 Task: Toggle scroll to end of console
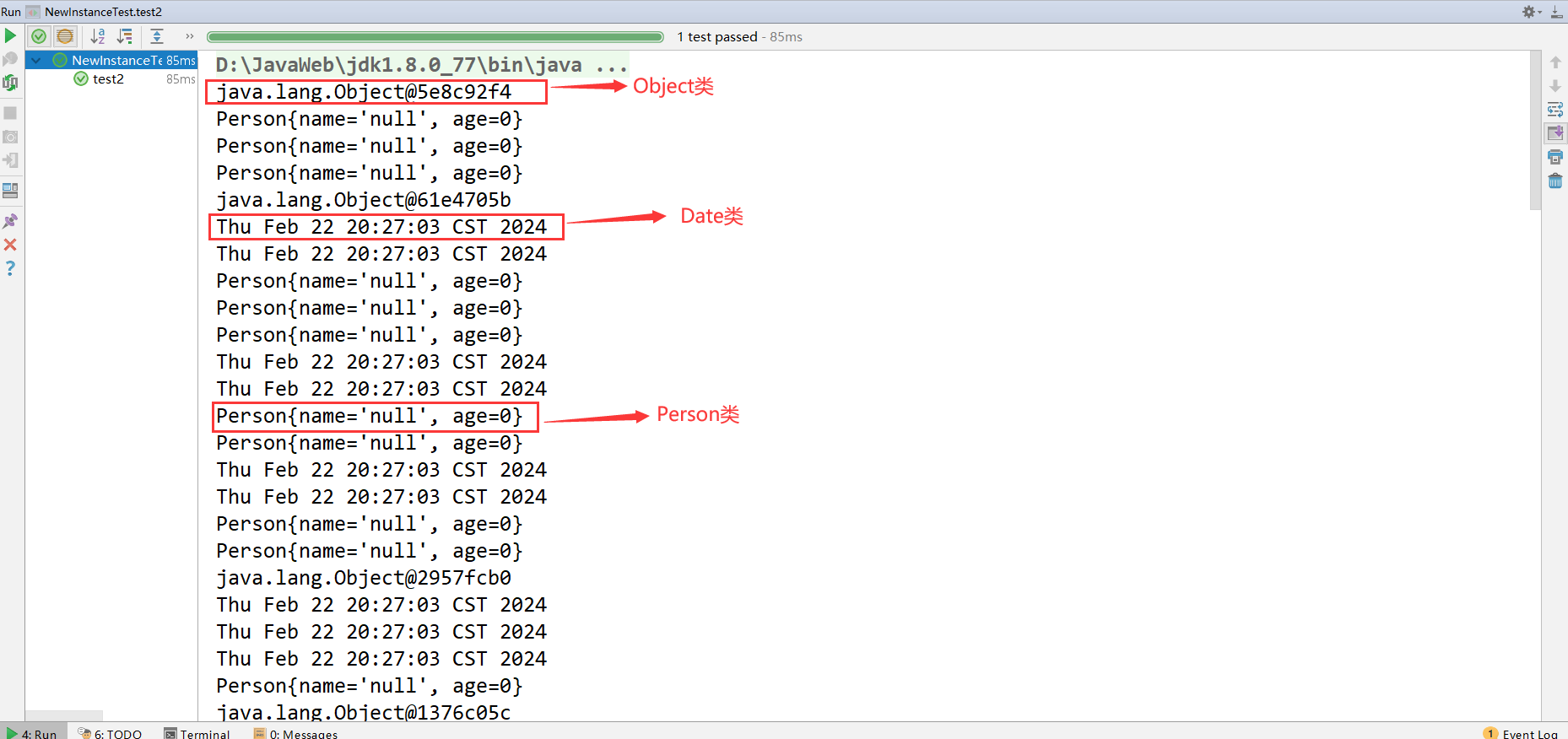point(1555,133)
